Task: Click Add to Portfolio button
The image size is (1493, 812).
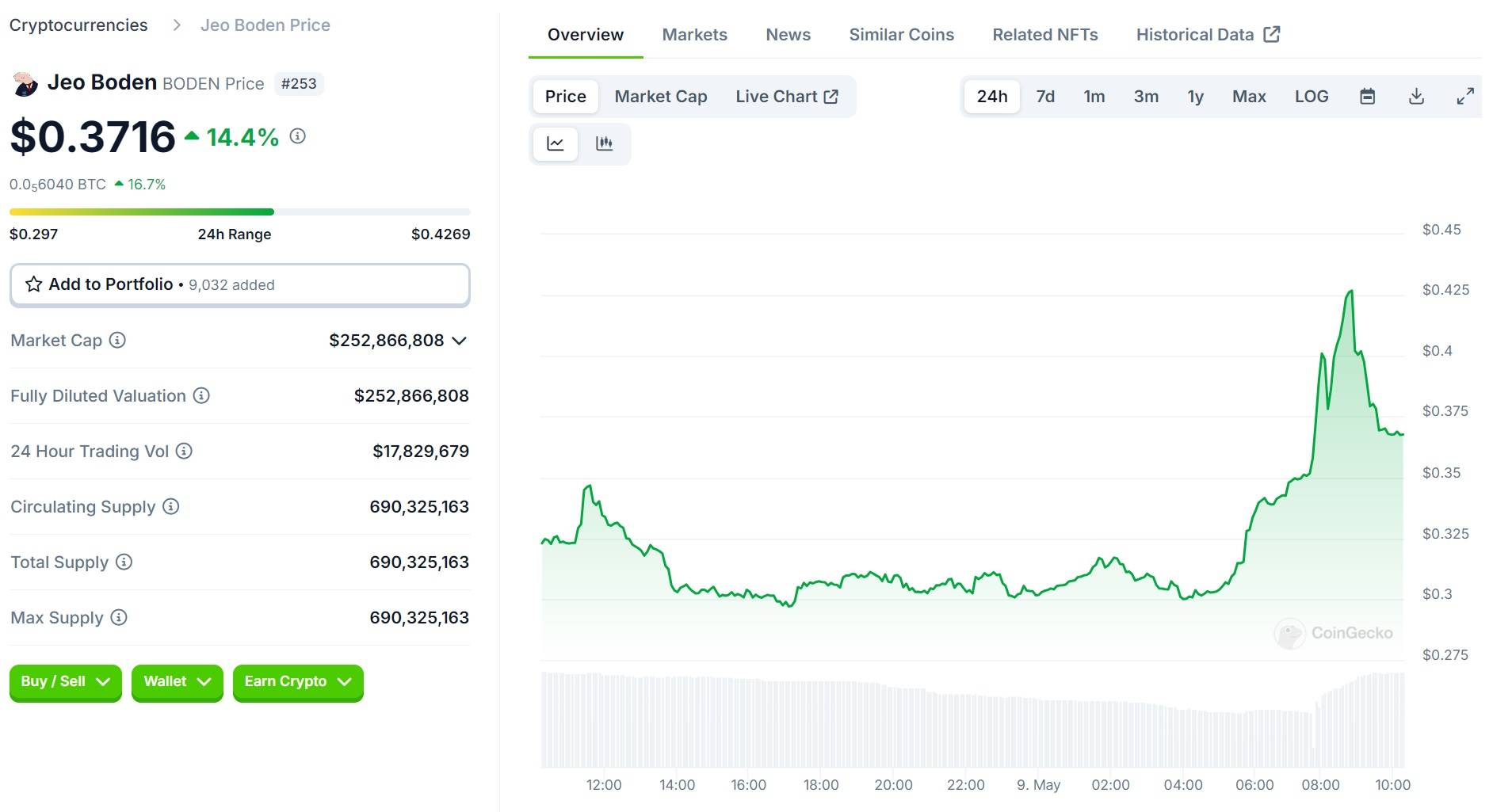Action: [x=240, y=285]
